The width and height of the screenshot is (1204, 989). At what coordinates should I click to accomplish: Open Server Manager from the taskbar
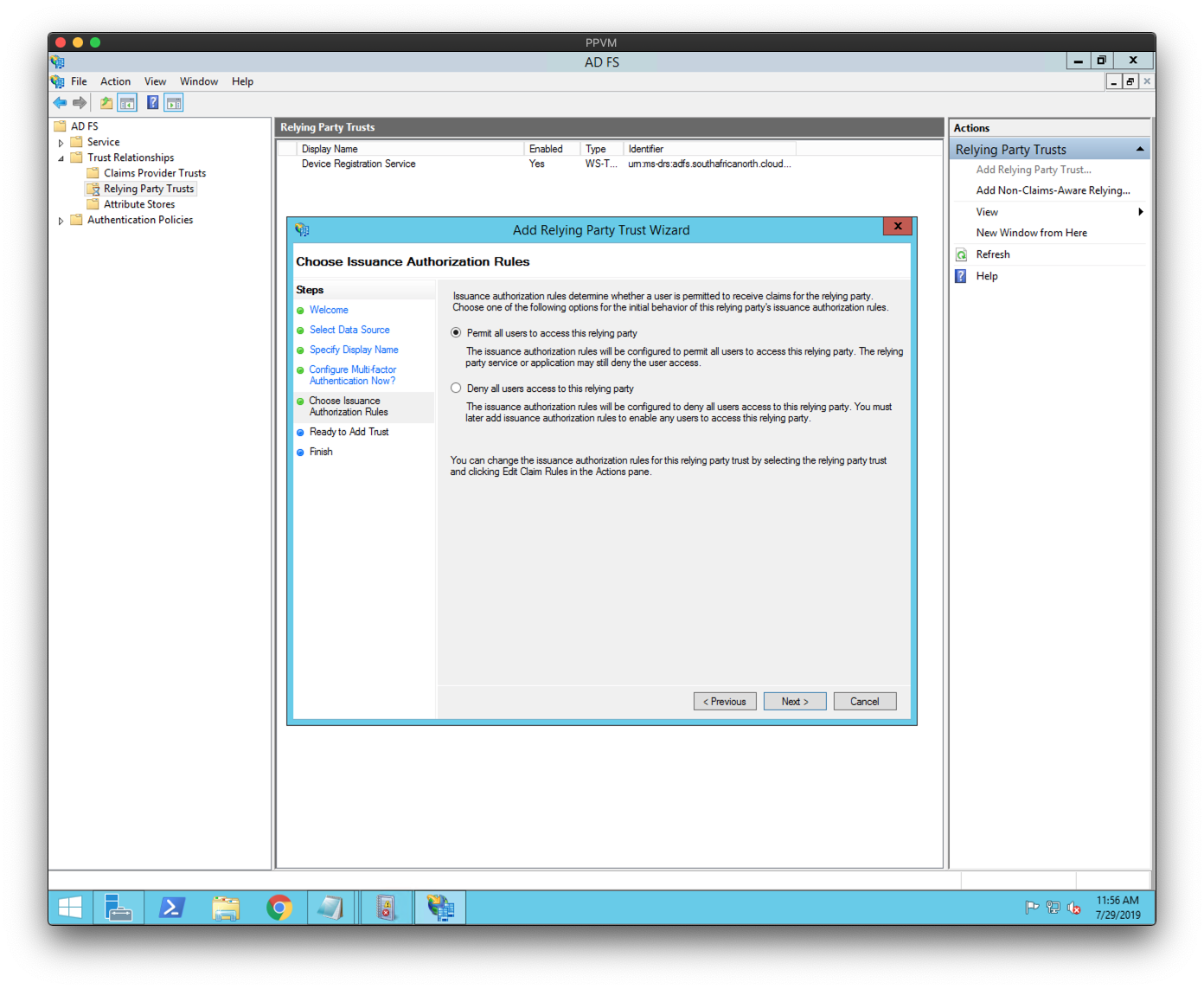click(118, 908)
